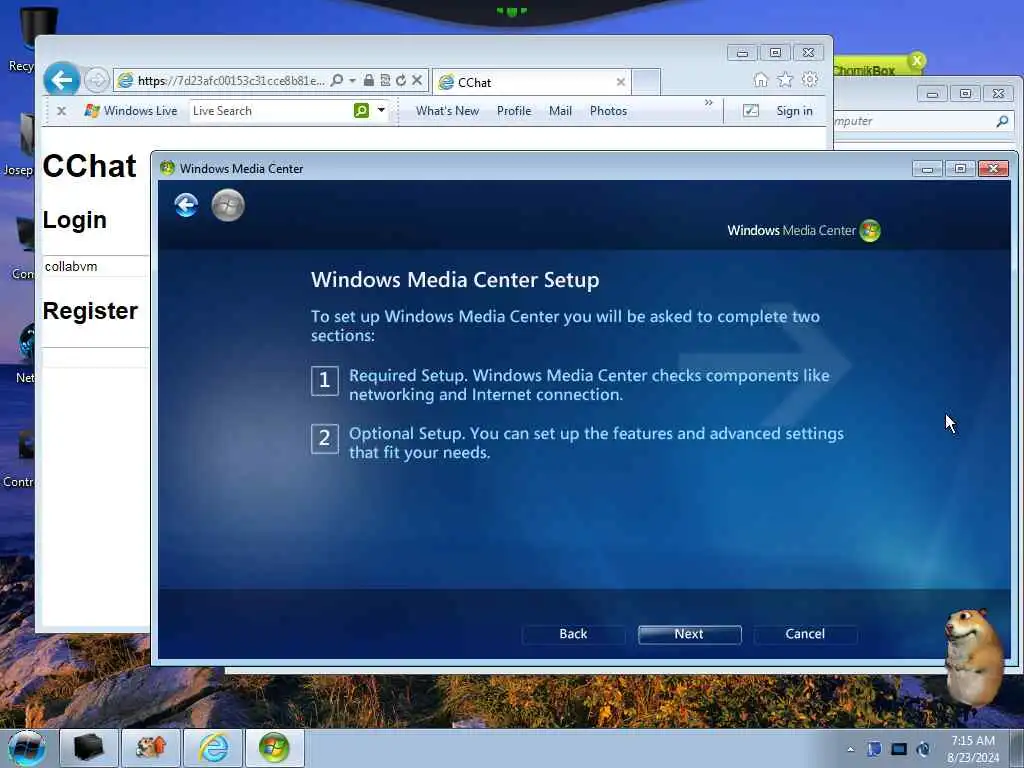Viewport: 1024px width, 768px height.
Task: Minimize the Windows Media Center window
Action: click(927, 169)
